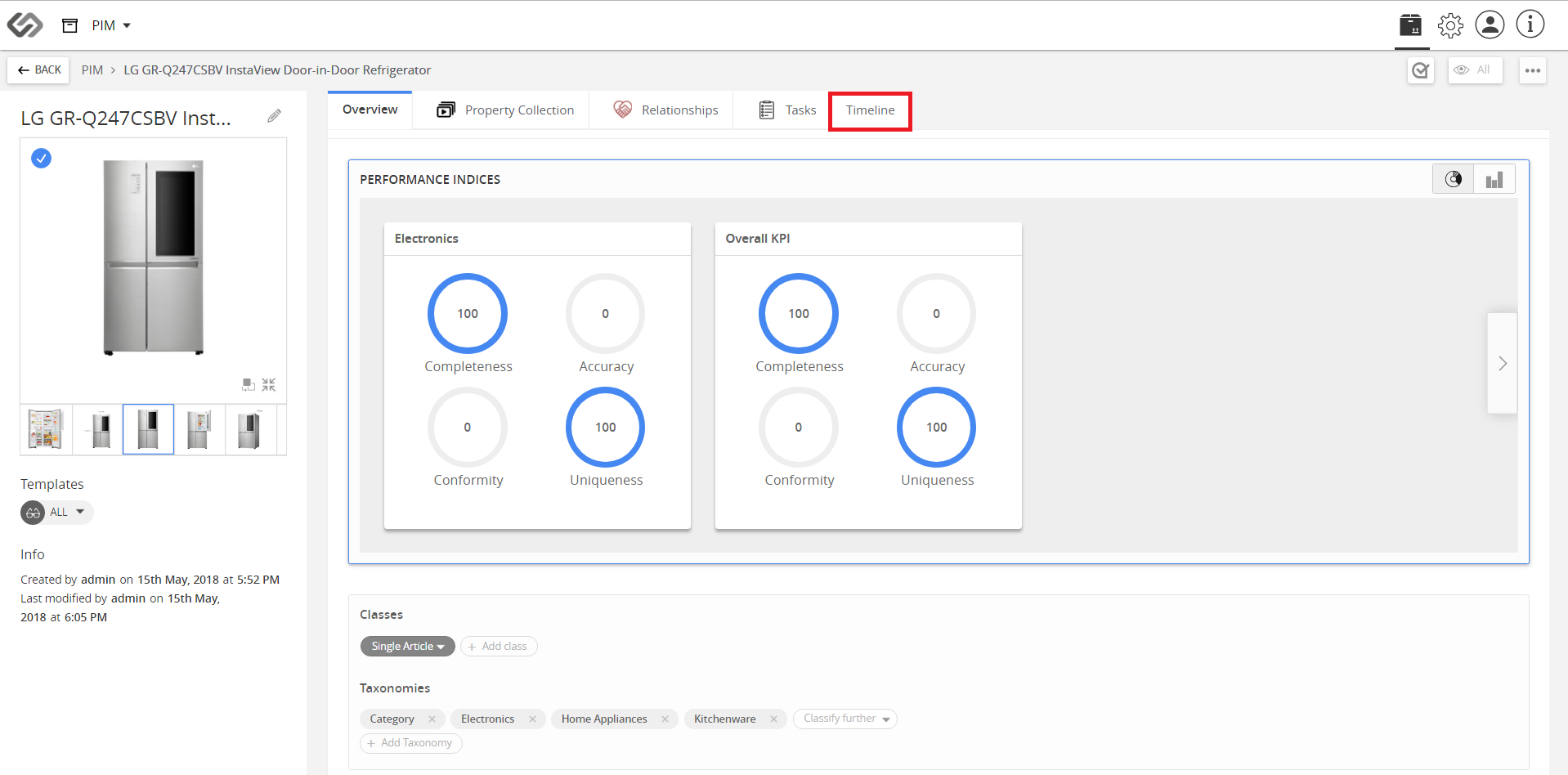Click Electronics Uniqueness 100 gauge
1568x775 pixels.
[x=605, y=427]
